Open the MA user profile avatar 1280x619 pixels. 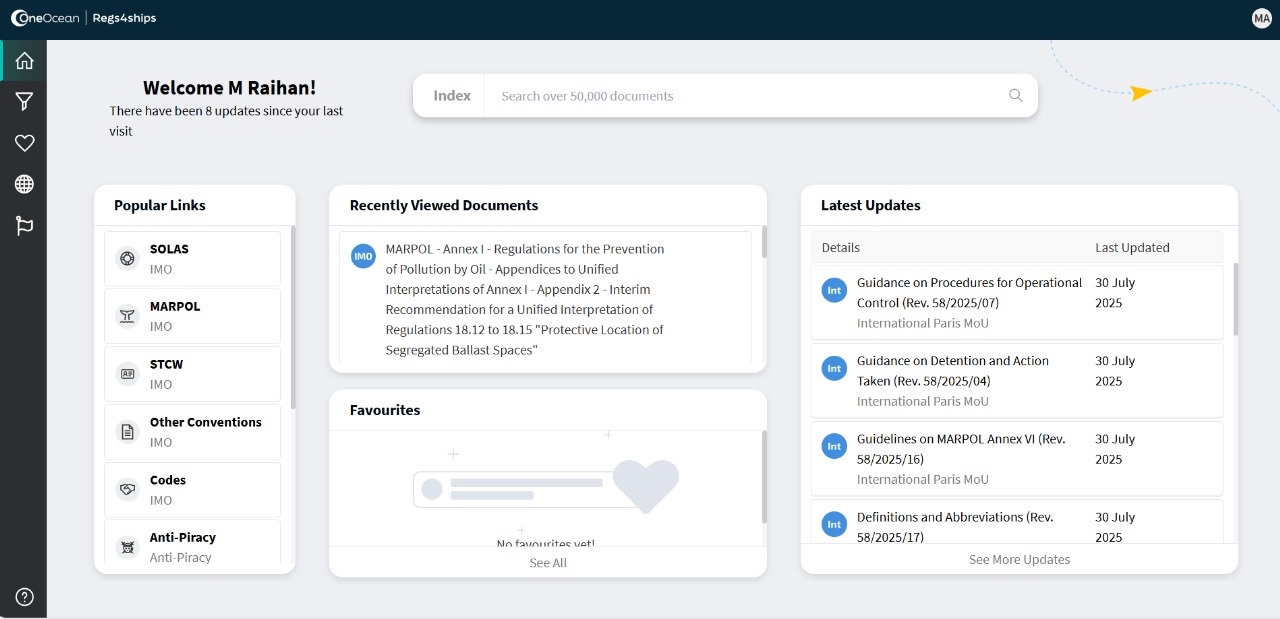click(1261, 18)
